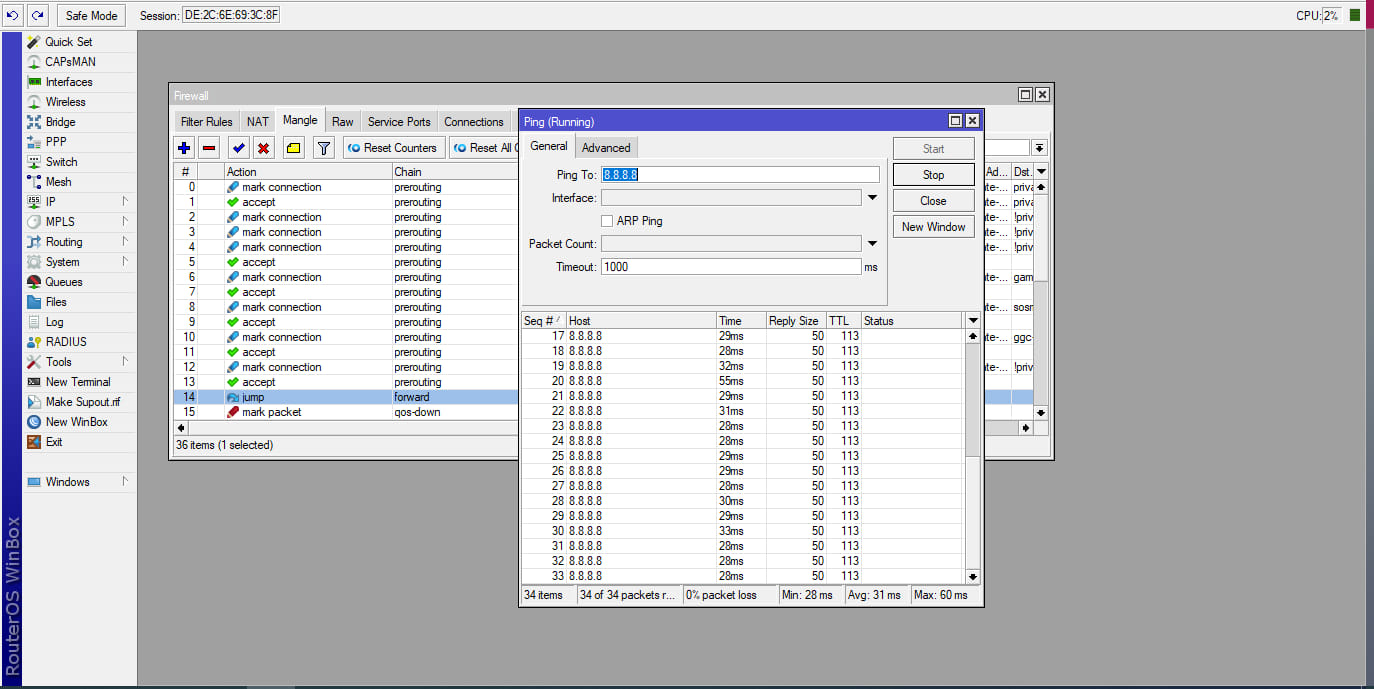Select rule 15 mark packet qos-down

(x=346, y=412)
